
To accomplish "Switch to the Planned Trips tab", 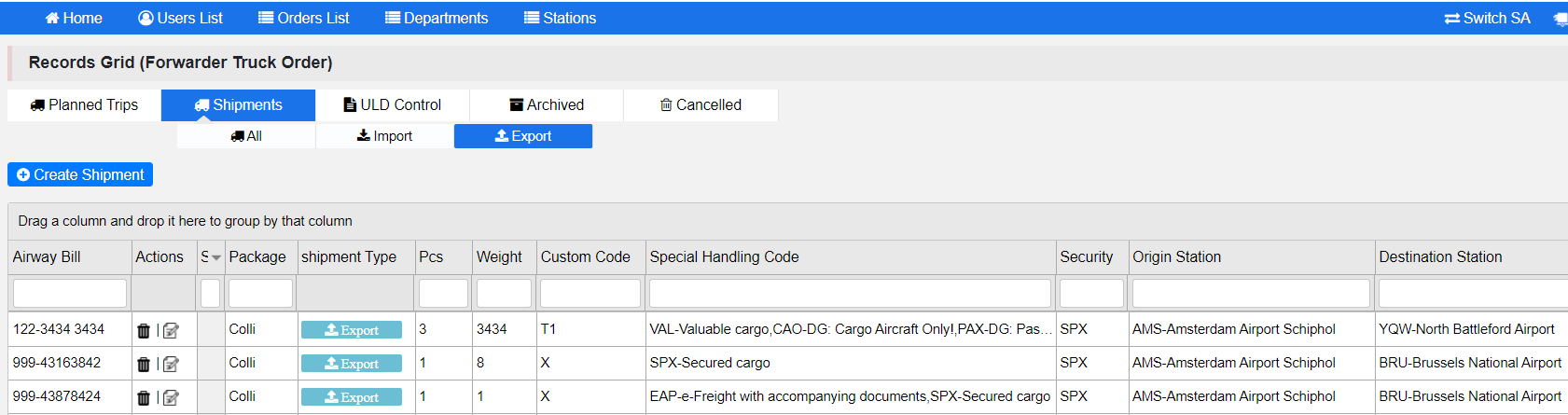I will pyautogui.click(x=84, y=105).
